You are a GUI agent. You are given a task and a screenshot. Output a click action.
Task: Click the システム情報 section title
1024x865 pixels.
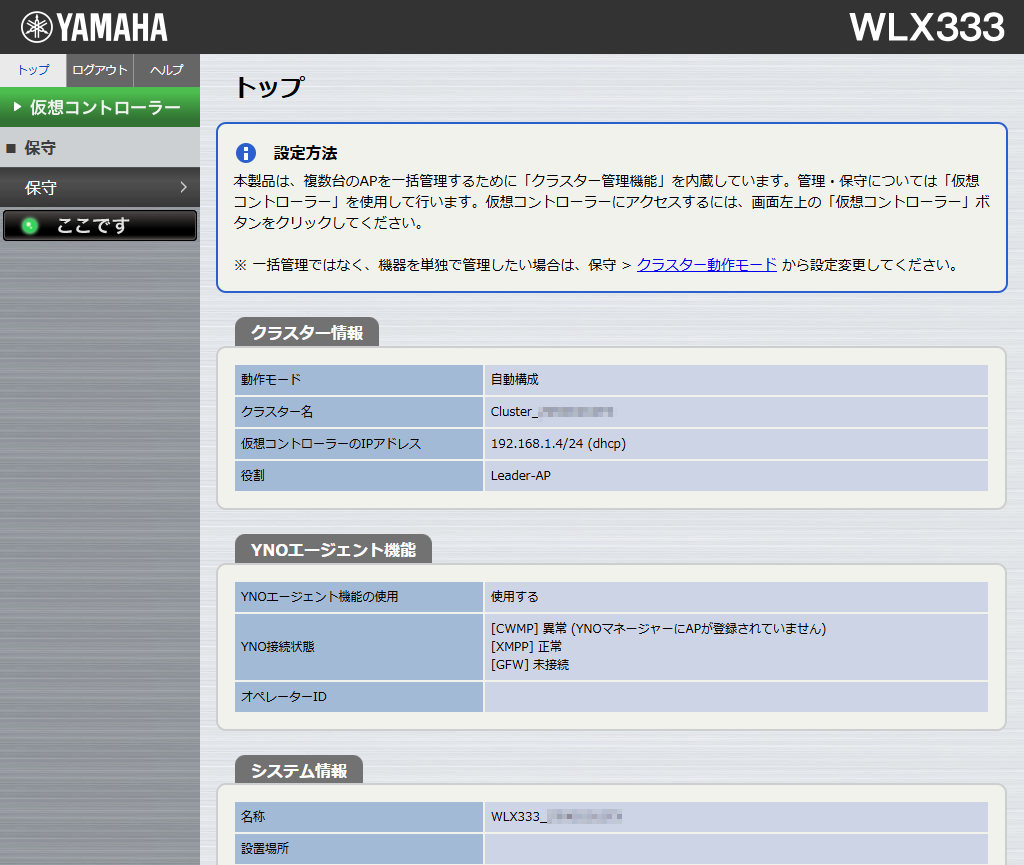299,770
